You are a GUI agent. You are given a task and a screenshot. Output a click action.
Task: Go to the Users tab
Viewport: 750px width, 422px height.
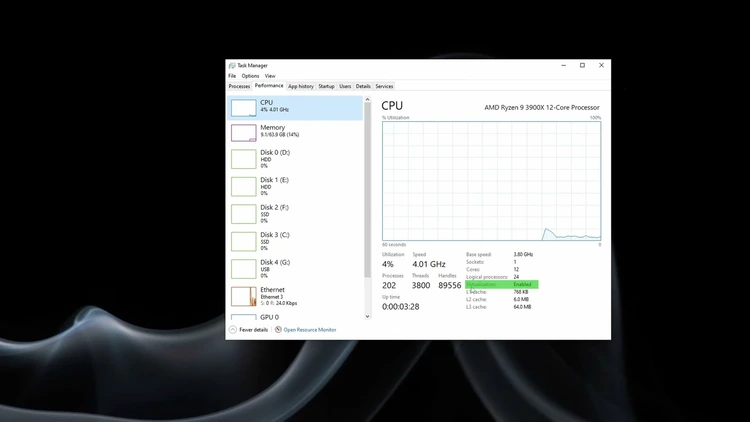(x=345, y=87)
